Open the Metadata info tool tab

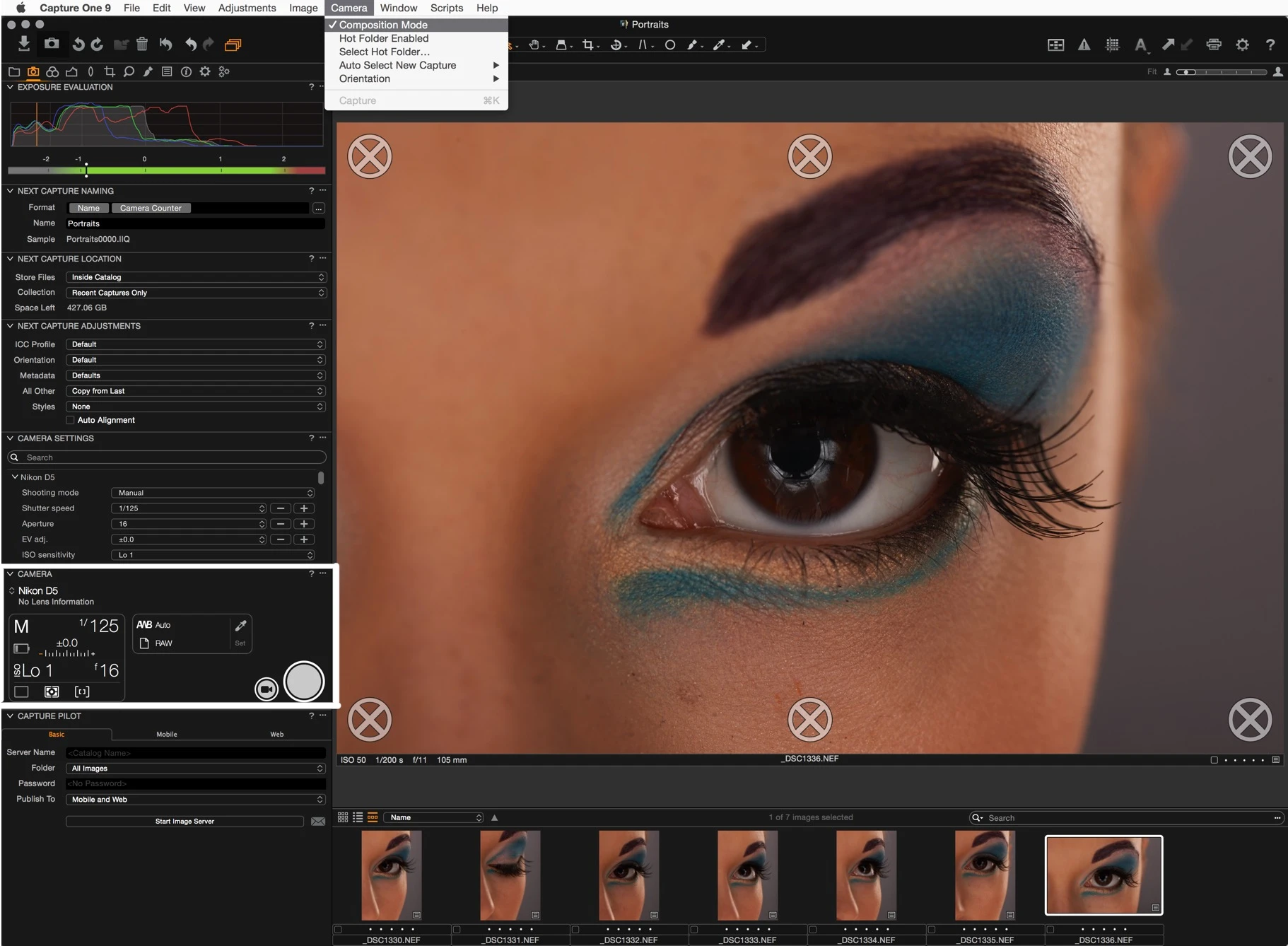coord(186,71)
